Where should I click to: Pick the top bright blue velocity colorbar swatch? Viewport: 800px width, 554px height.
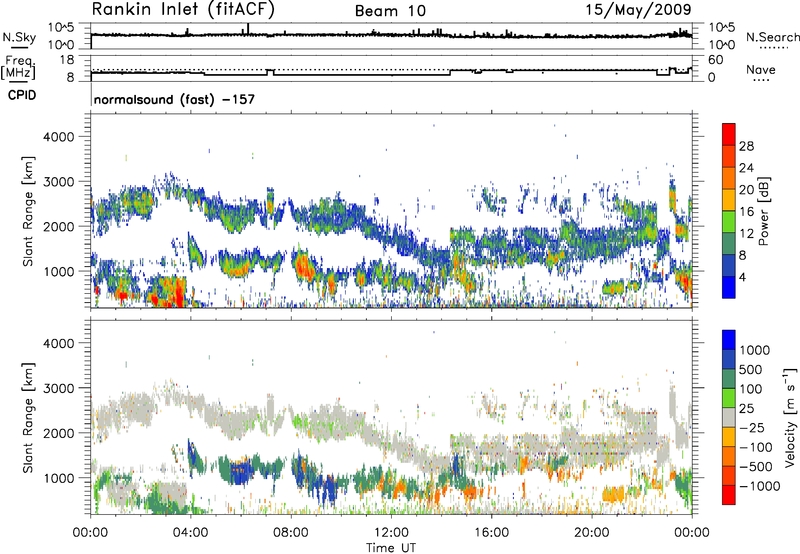coord(729,340)
